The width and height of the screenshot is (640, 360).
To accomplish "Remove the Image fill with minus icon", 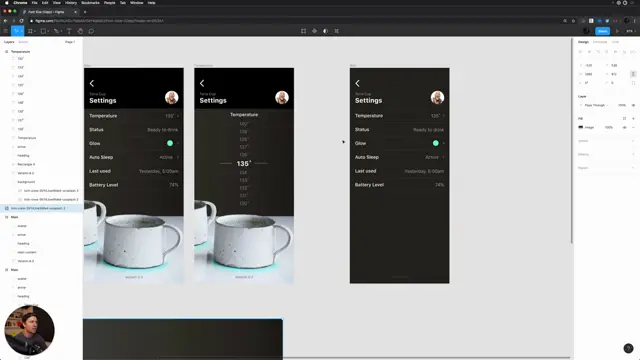I will 633,127.
